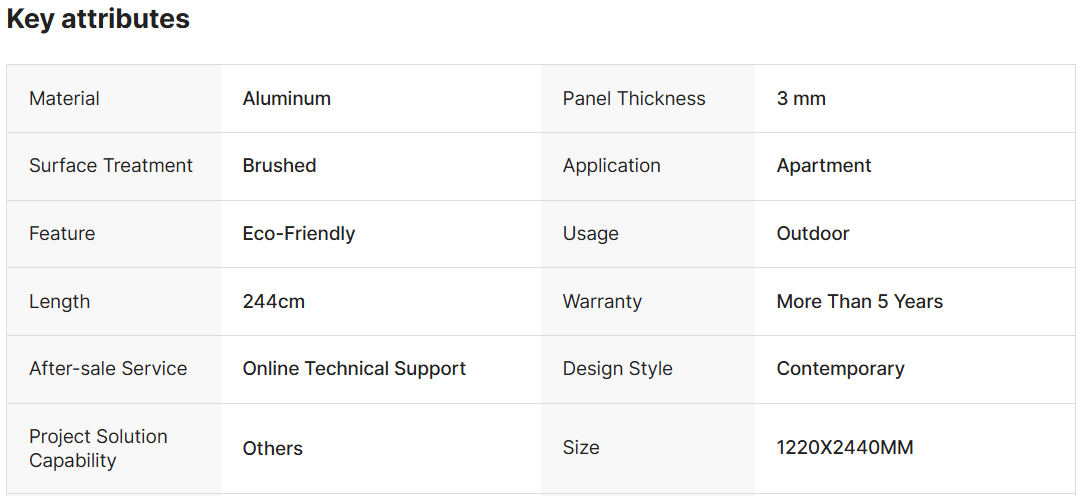Viewport: 1080px width, 496px height.
Task: Click the Contemporary design style value
Action: click(840, 369)
